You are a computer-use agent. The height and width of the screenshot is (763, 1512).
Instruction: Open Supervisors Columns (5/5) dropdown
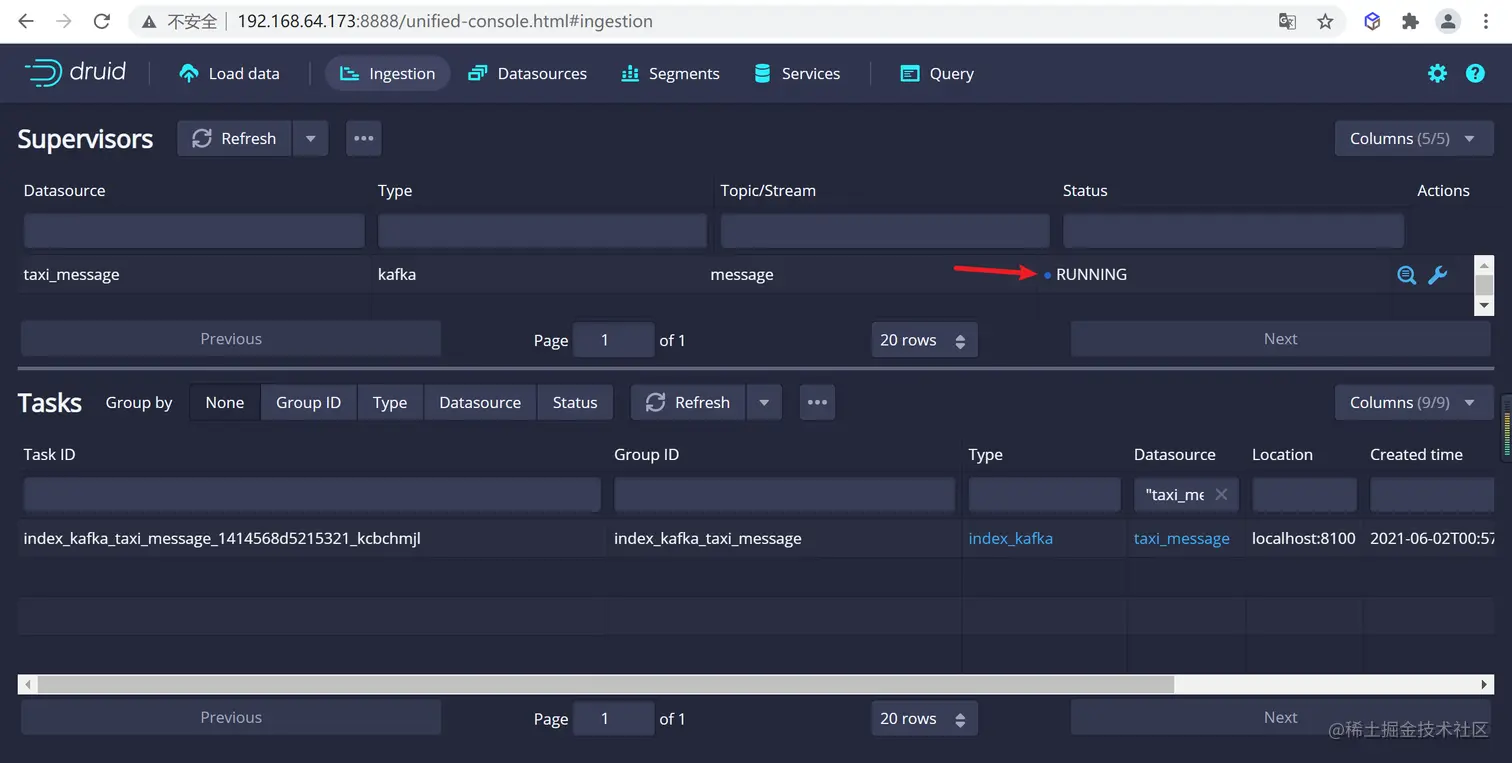1414,138
